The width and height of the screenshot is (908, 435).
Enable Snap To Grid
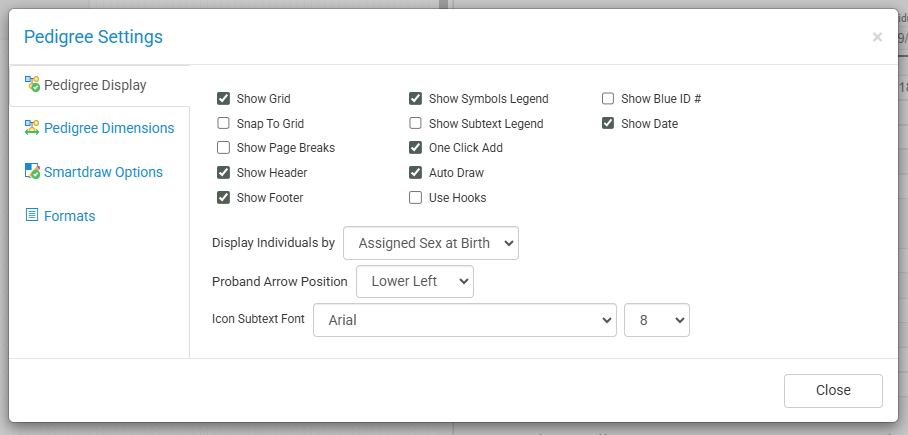[224, 124]
